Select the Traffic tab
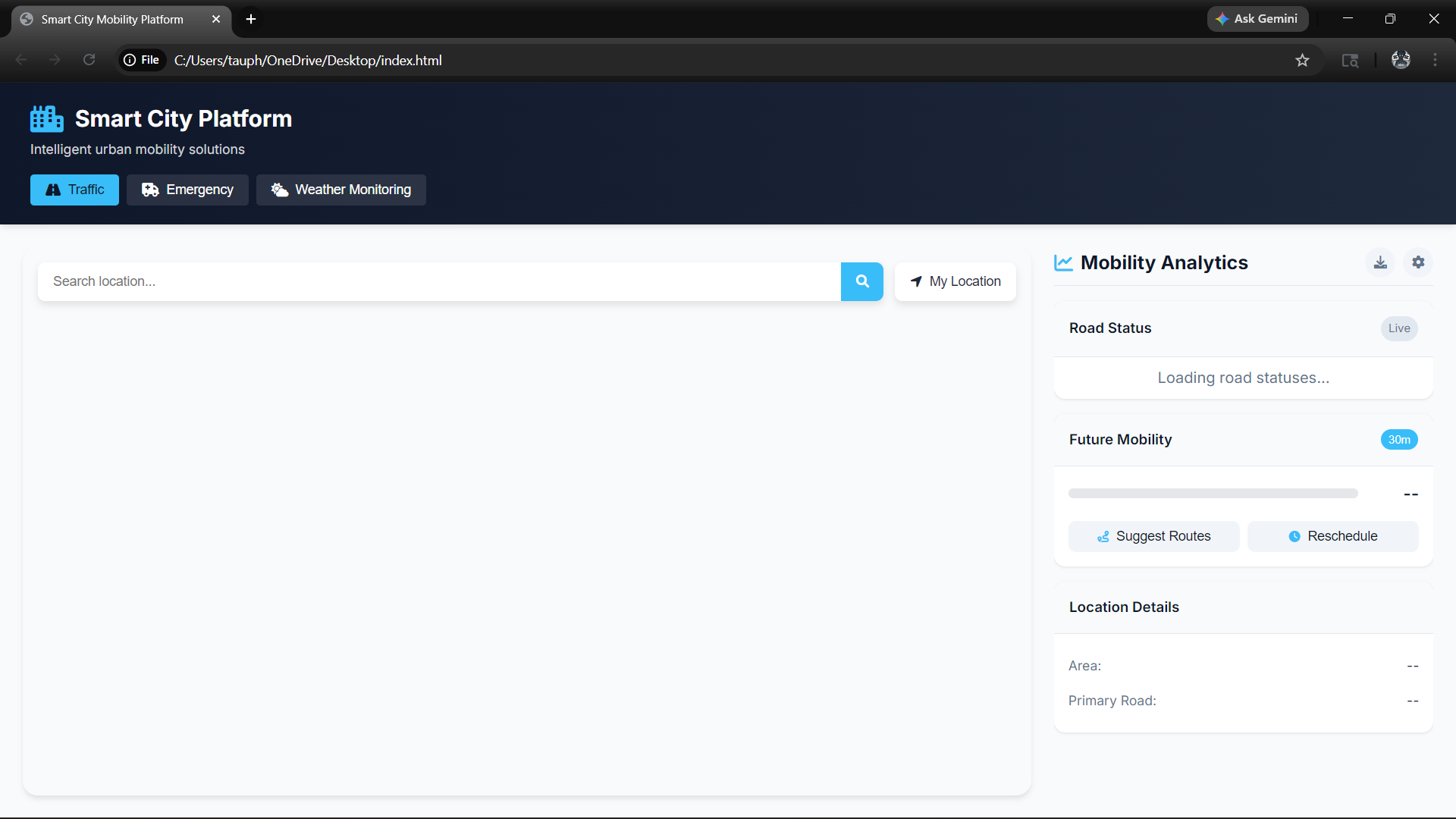1456x819 pixels. point(74,190)
